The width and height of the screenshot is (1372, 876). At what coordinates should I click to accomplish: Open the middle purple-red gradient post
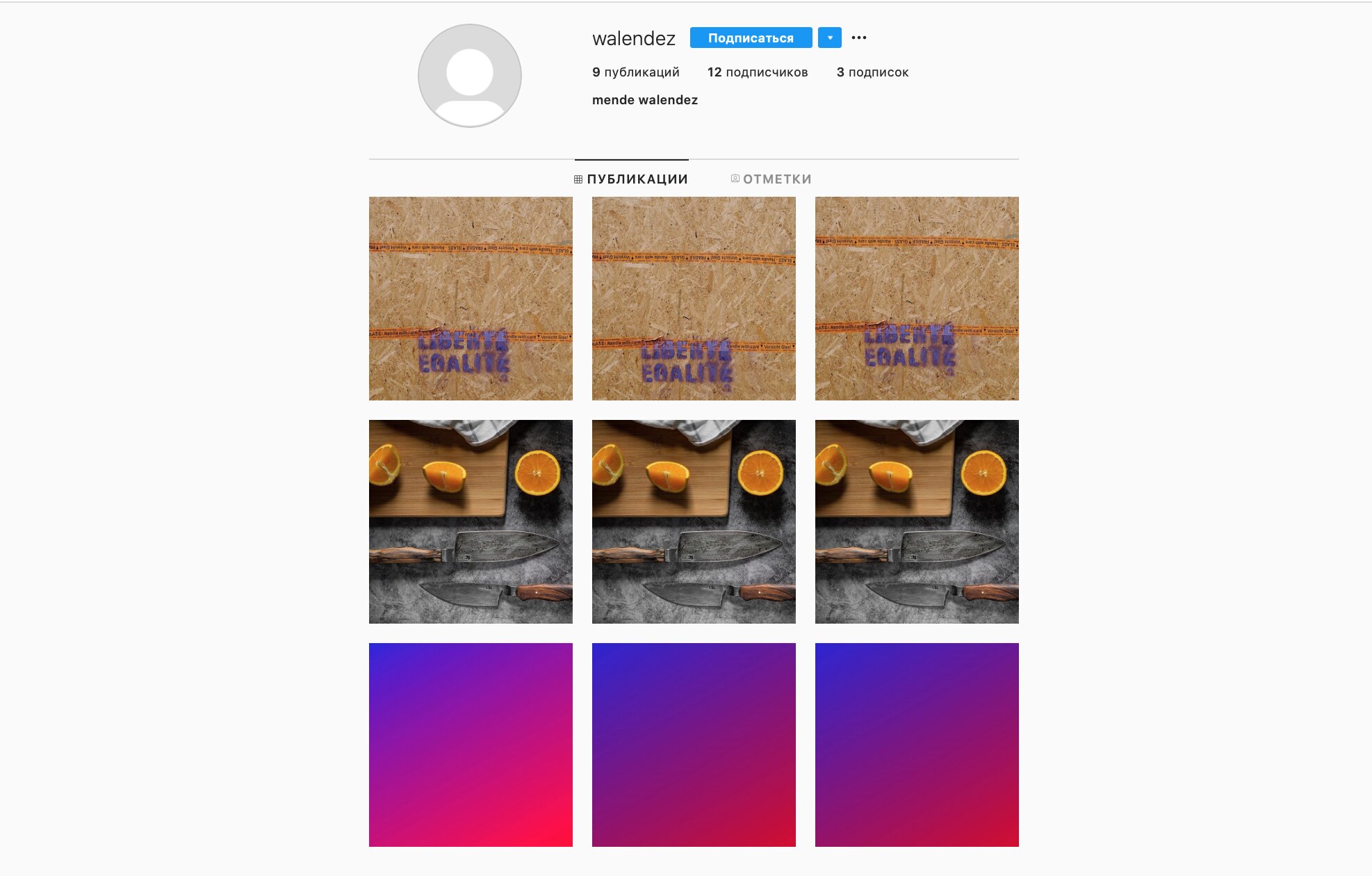(694, 745)
